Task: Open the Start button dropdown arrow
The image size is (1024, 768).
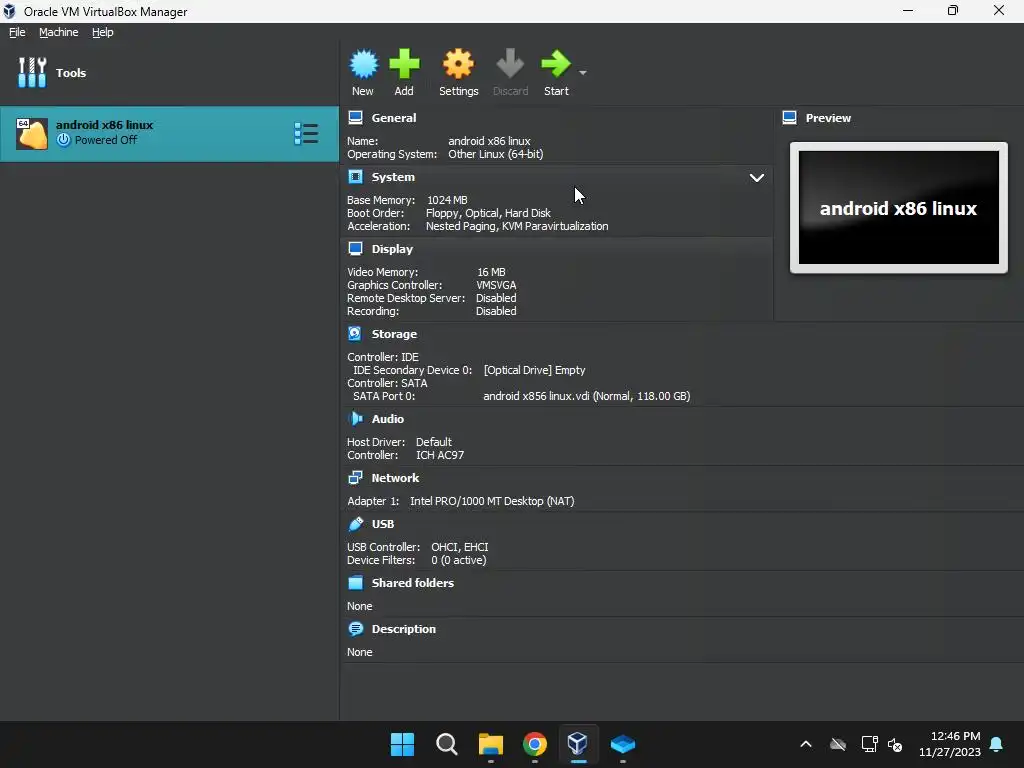Action: 583,72
